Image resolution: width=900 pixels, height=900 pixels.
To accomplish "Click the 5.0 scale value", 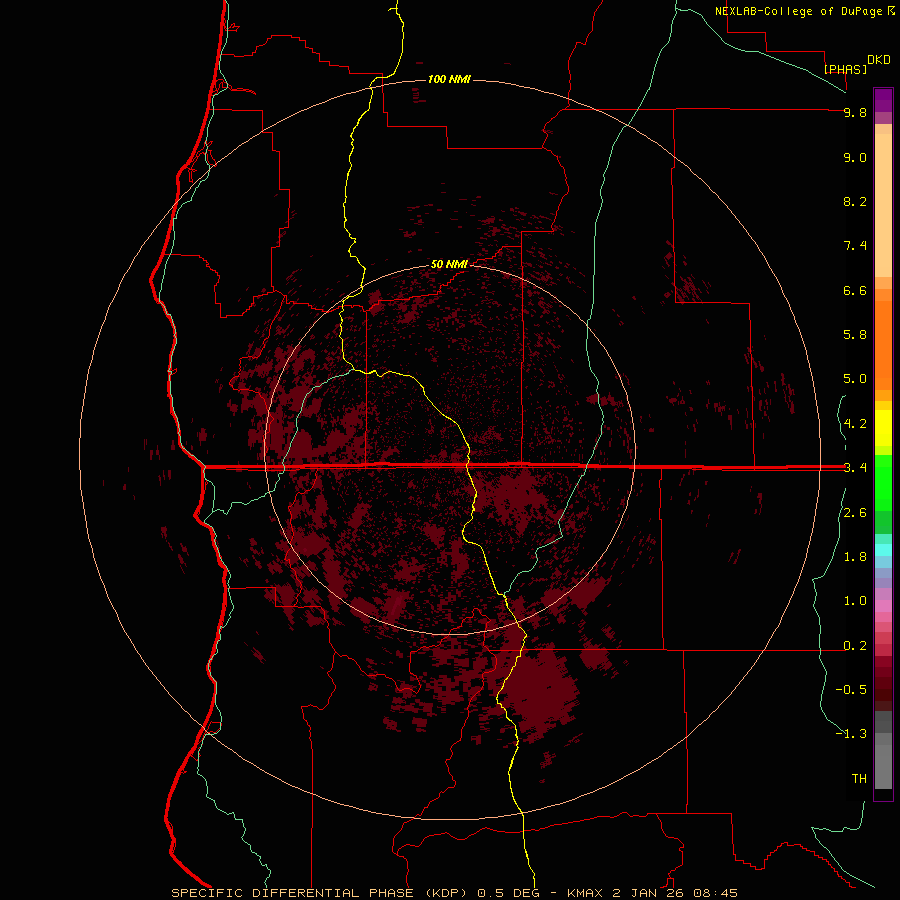I will click(x=855, y=379).
